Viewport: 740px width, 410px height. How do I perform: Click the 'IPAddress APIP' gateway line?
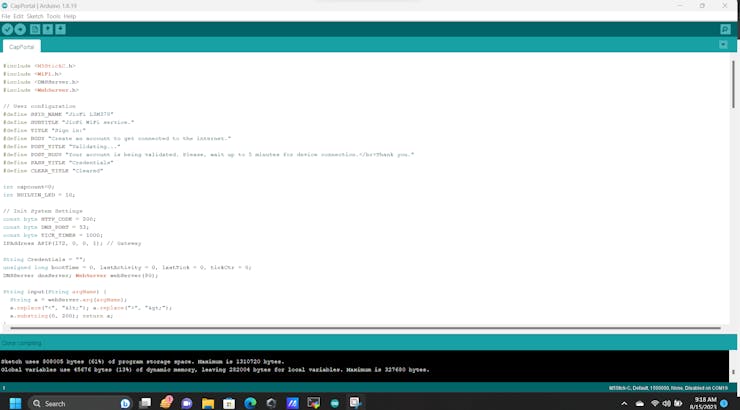[72, 243]
